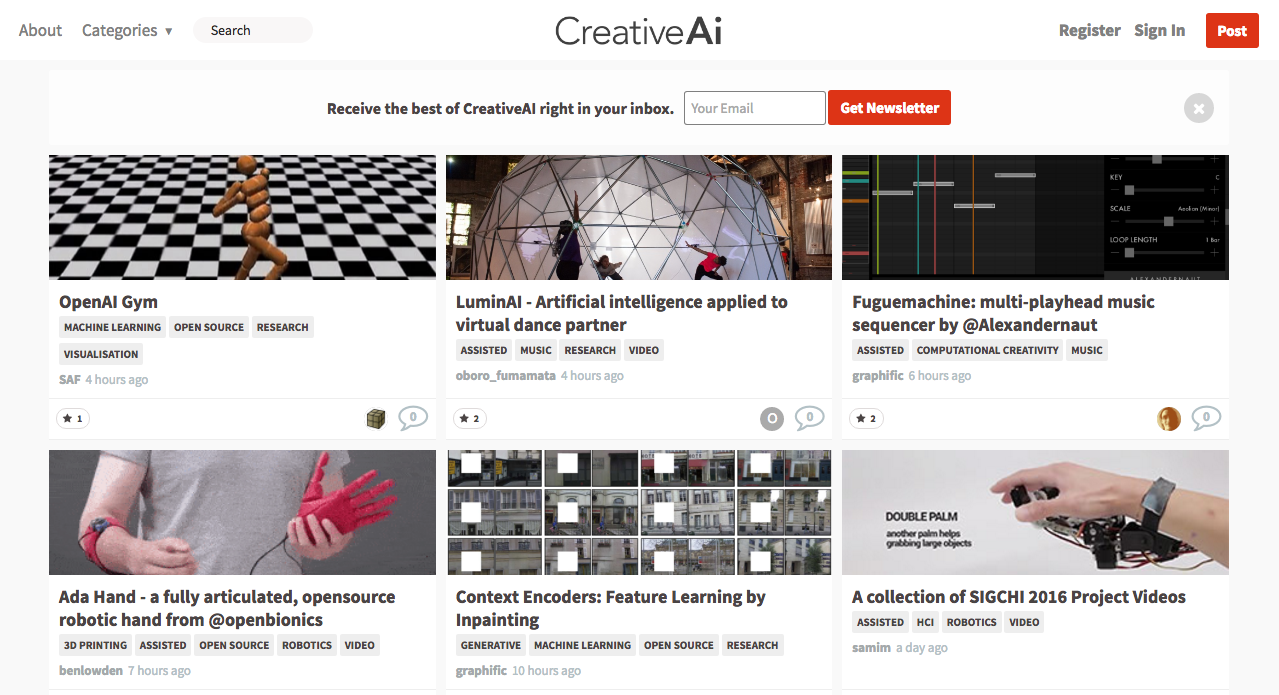Viewport: 1279px width, 695px height.
Task: Go to Sign In
Action: 1159,30
